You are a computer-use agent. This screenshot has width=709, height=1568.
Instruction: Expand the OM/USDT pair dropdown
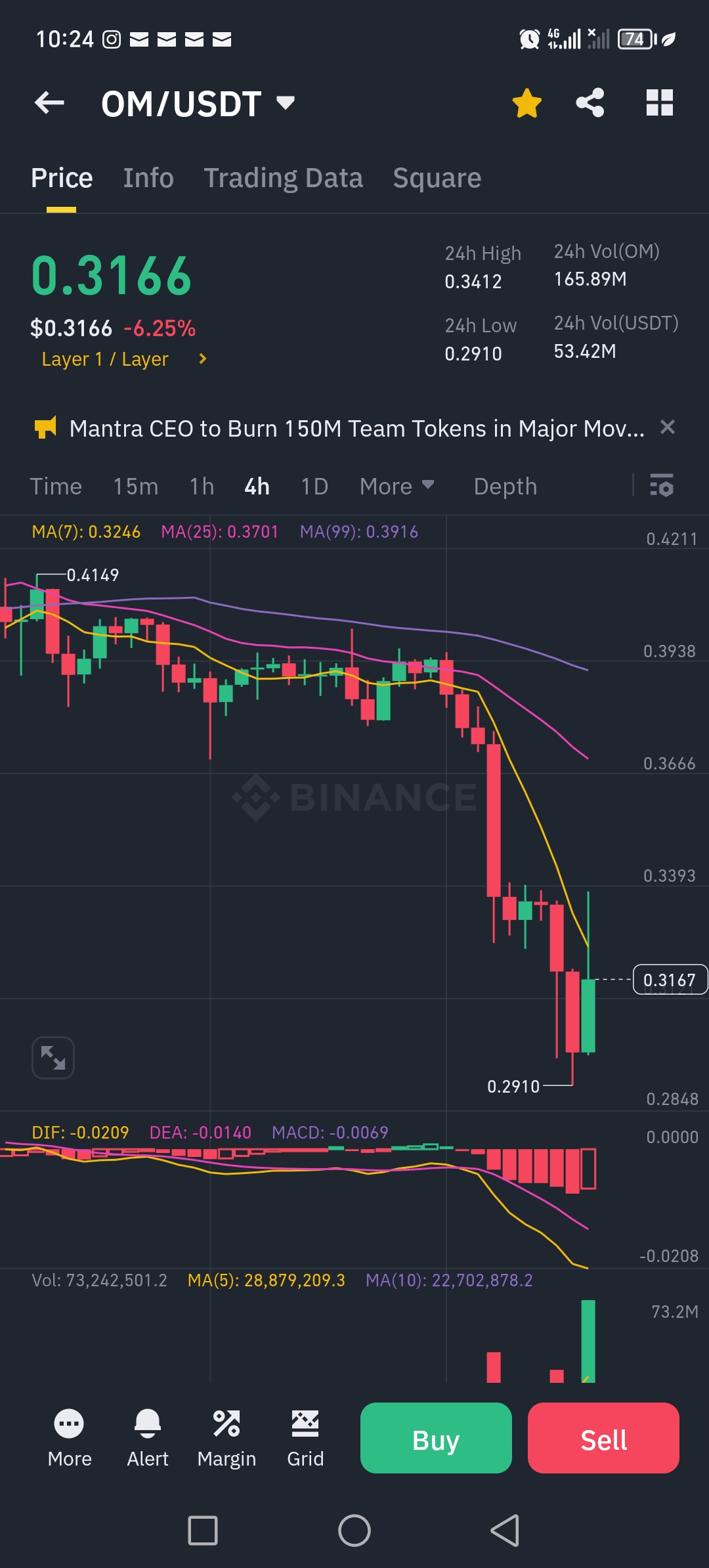(285, 103)
